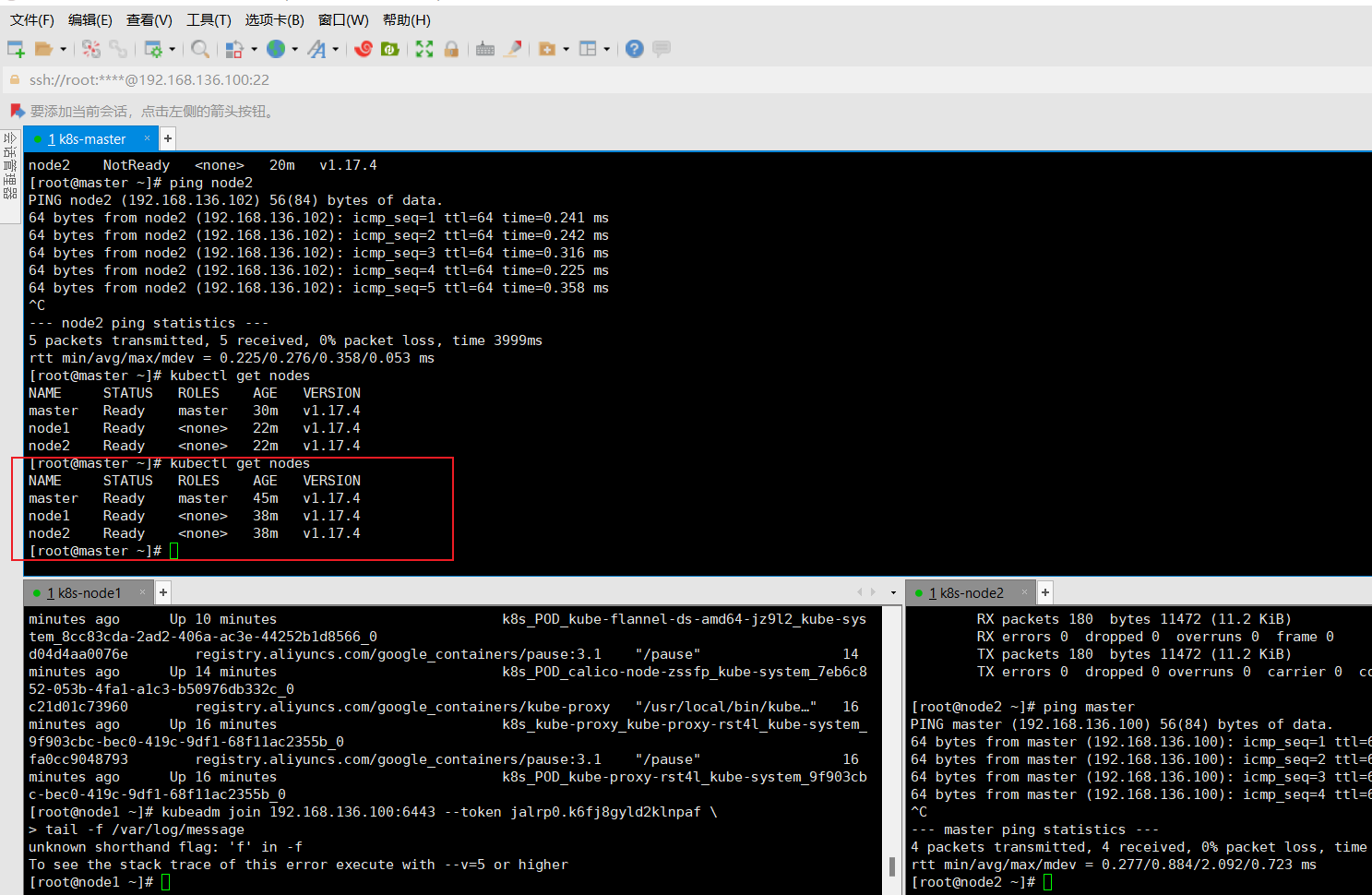Click the new folder toolbar icon

click(547, 49)
